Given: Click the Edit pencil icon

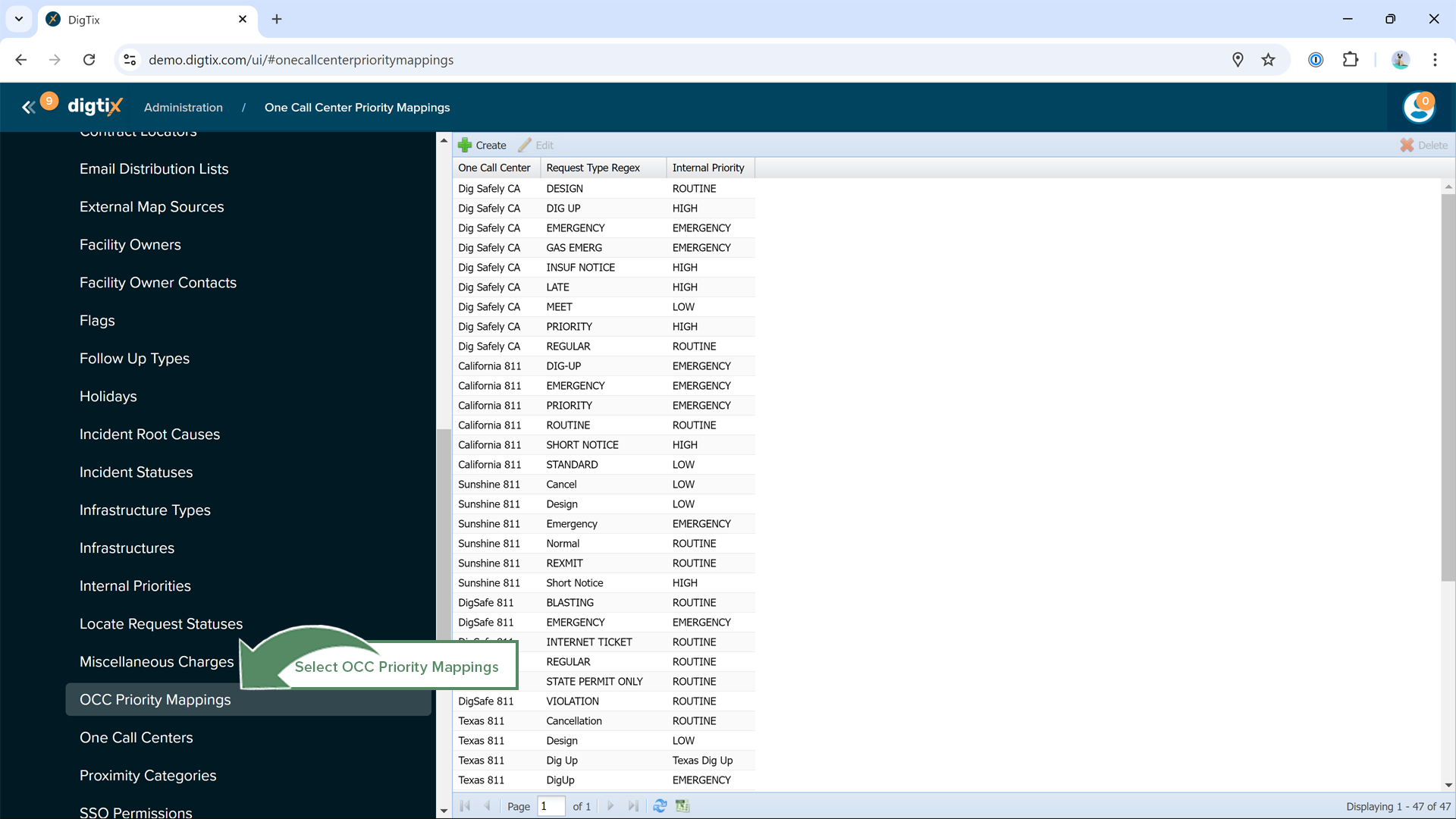Looking at the screenshot, I should (525, 145).
